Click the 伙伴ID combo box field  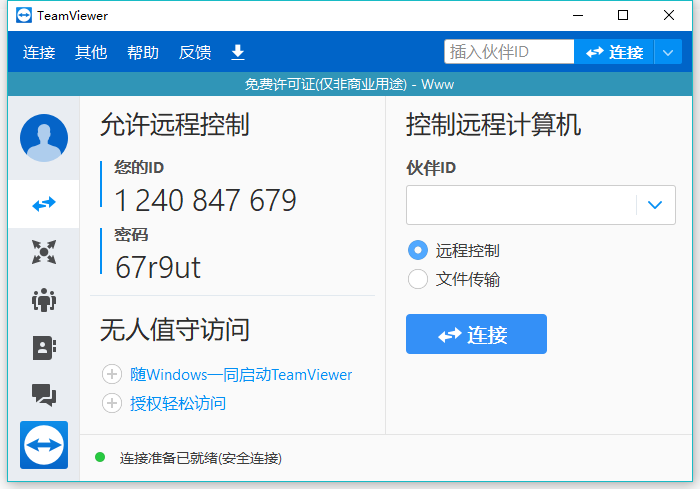541,205
